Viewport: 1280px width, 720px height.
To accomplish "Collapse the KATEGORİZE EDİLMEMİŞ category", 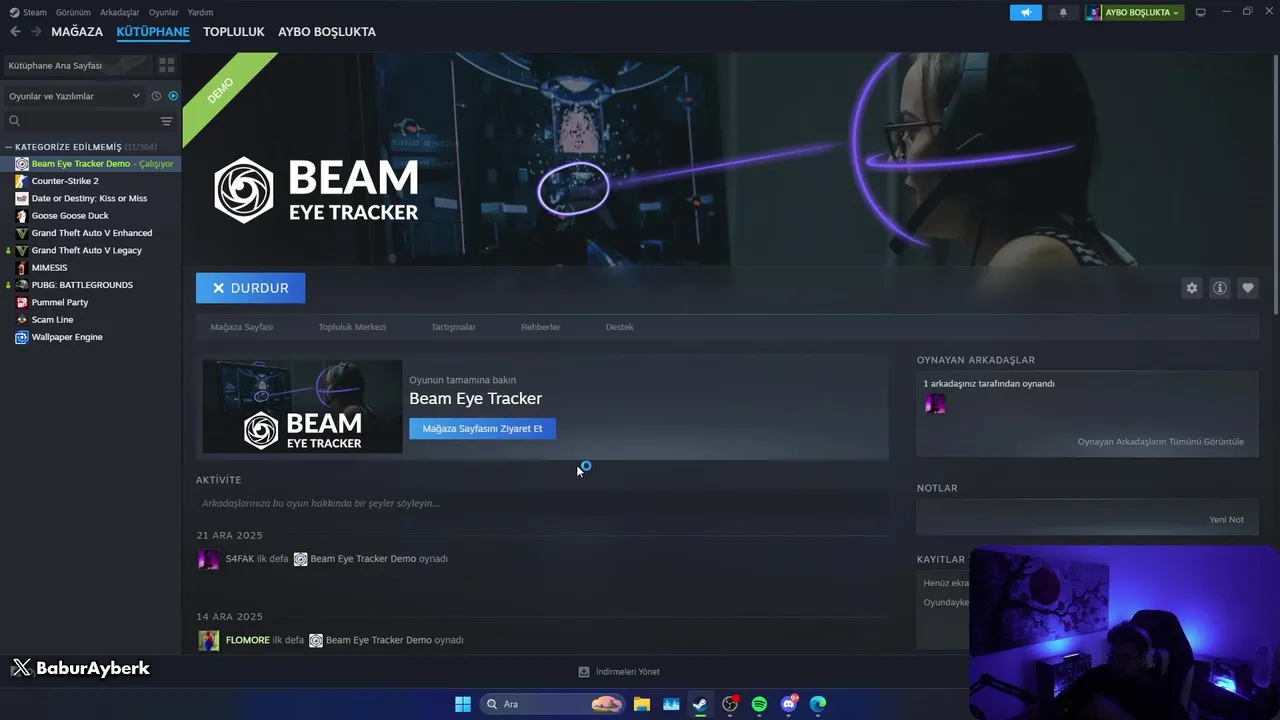I will pos(9,147).
